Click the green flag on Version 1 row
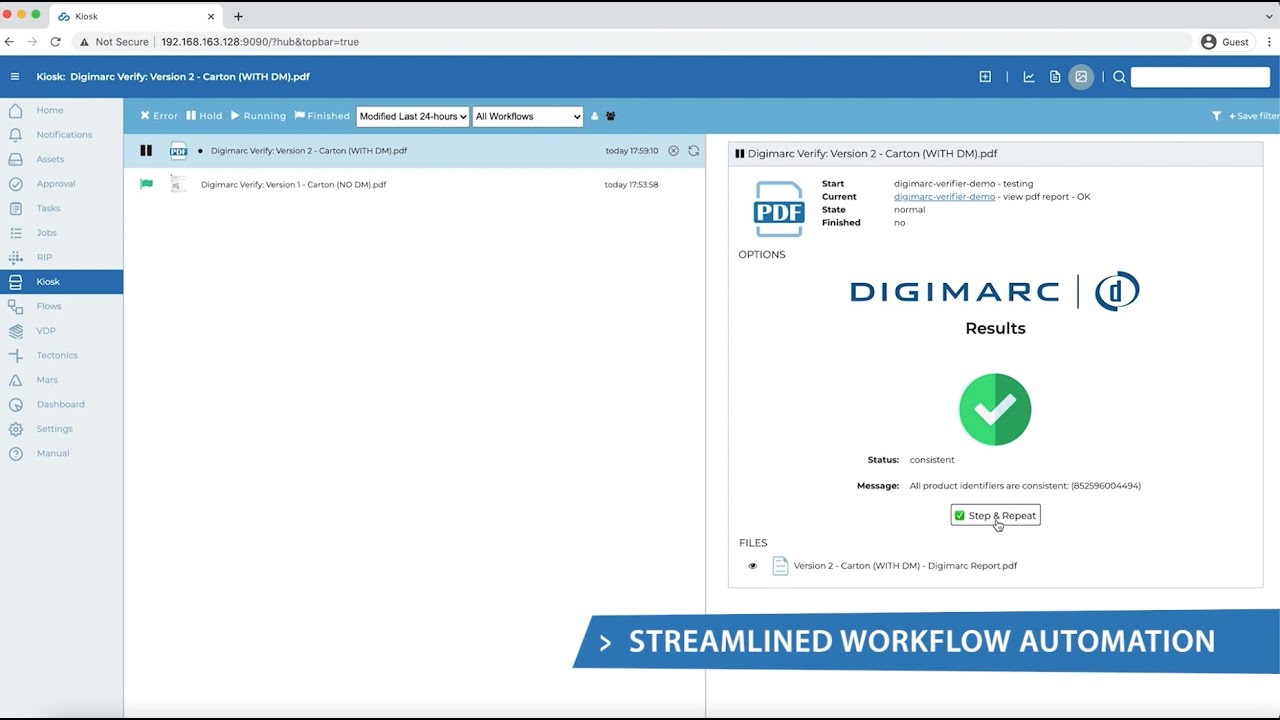 click(146, 184)
